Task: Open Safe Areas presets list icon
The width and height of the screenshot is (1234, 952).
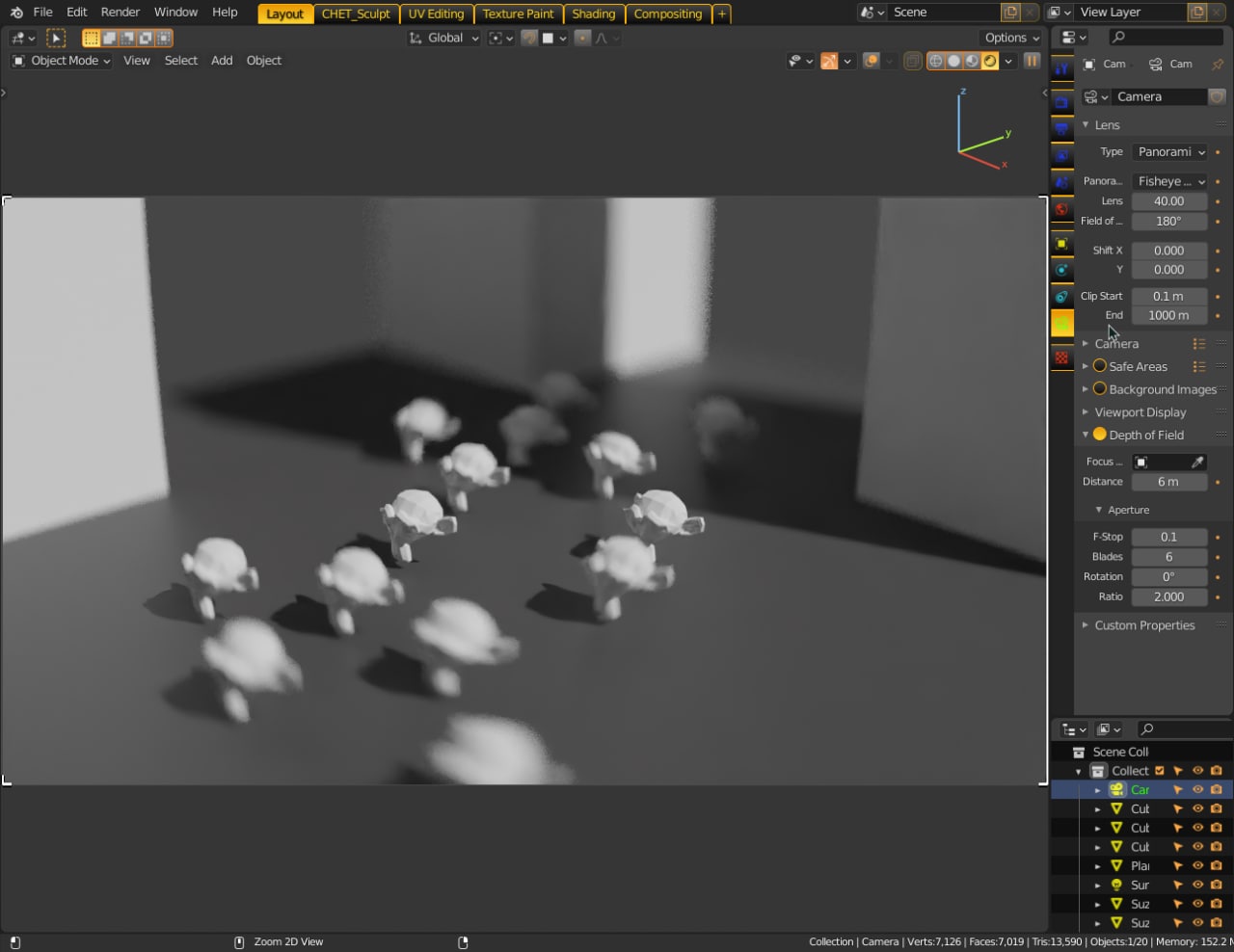Action: click(1199, 366)
